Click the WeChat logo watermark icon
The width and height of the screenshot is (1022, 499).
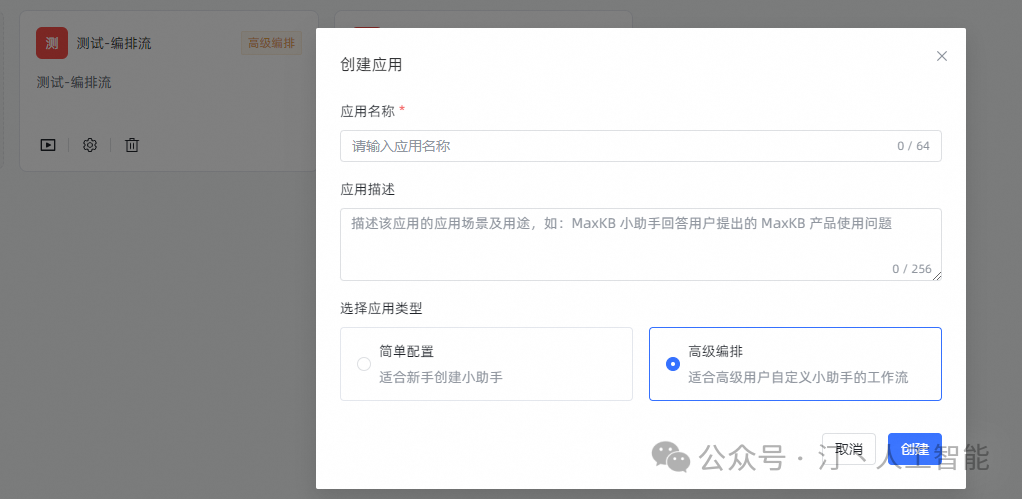(x=671, y=456)
